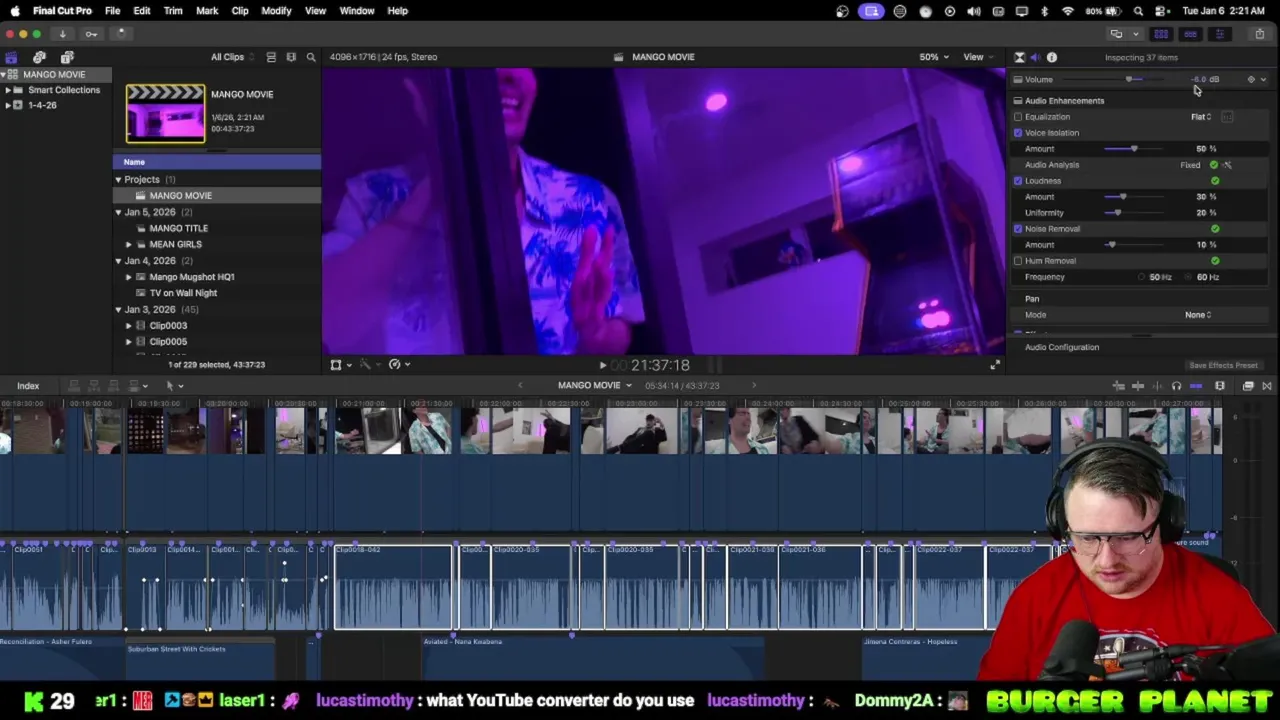Screen dimensions: 1280x720
Task: Open the viewer 50% zoom dropdown
Action: (934, 57)
